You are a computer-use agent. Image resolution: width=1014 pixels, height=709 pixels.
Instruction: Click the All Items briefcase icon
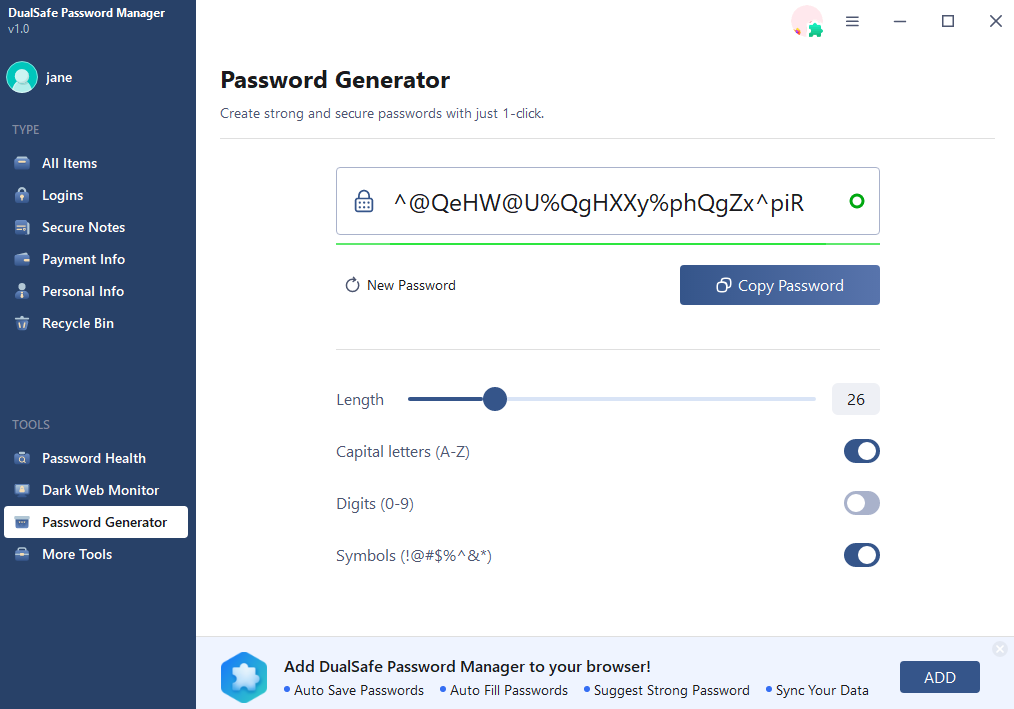[22, 163]
